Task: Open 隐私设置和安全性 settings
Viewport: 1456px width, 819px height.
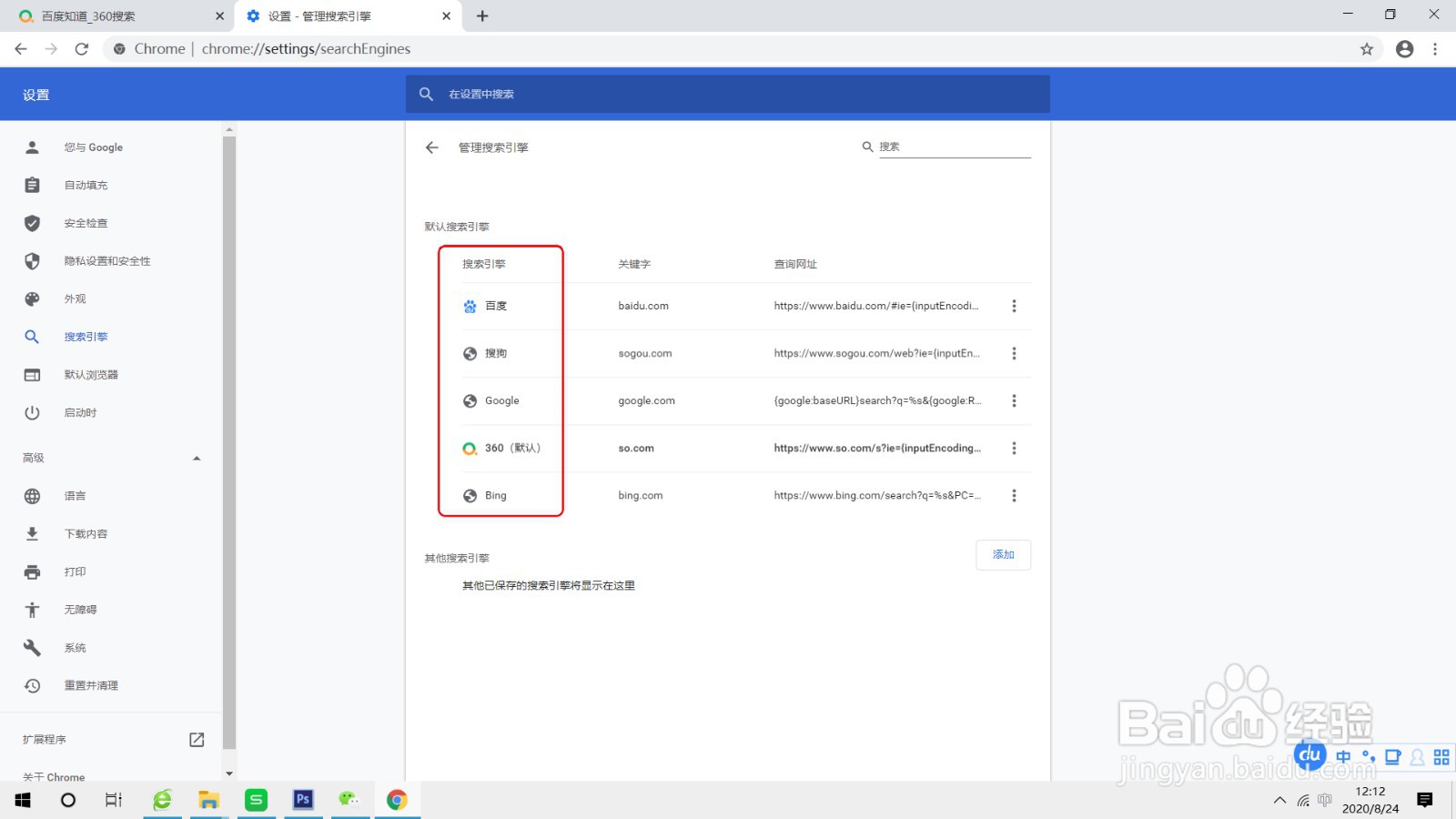Action: (x=106, y=260)
